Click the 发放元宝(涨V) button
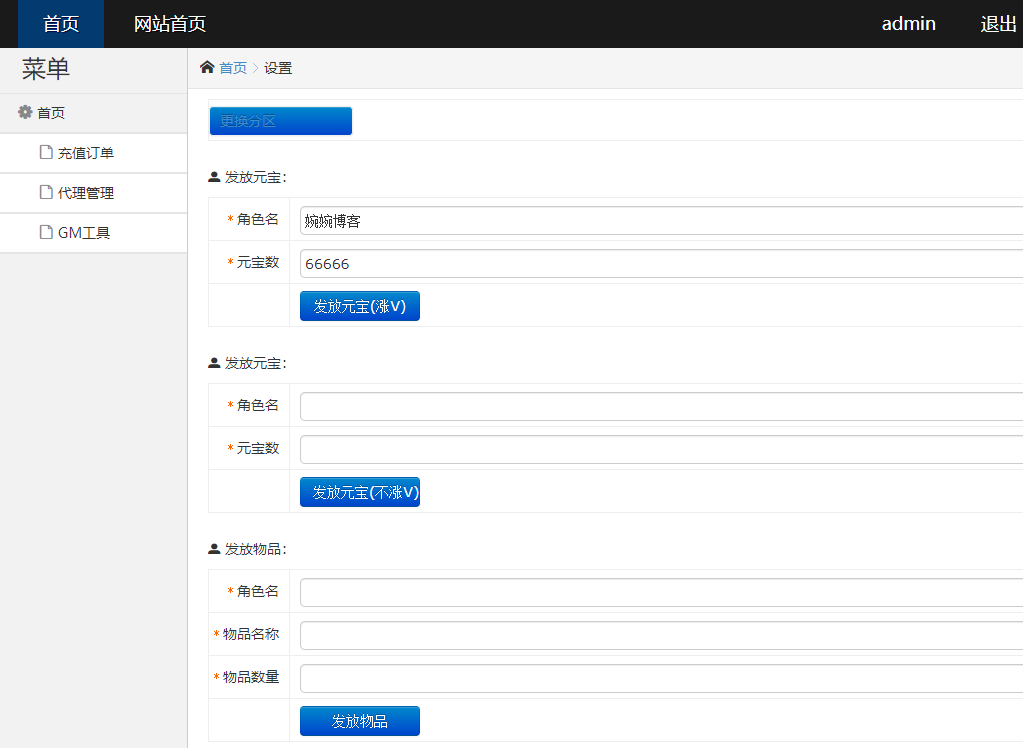 (359, 305)
